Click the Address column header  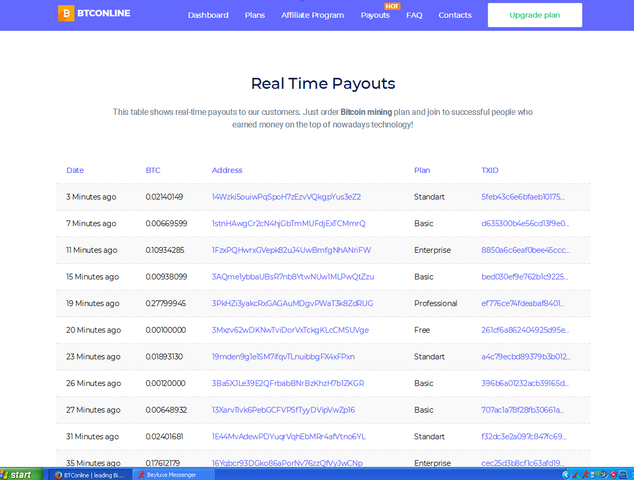pyautogui.click(x=227, y=170)
